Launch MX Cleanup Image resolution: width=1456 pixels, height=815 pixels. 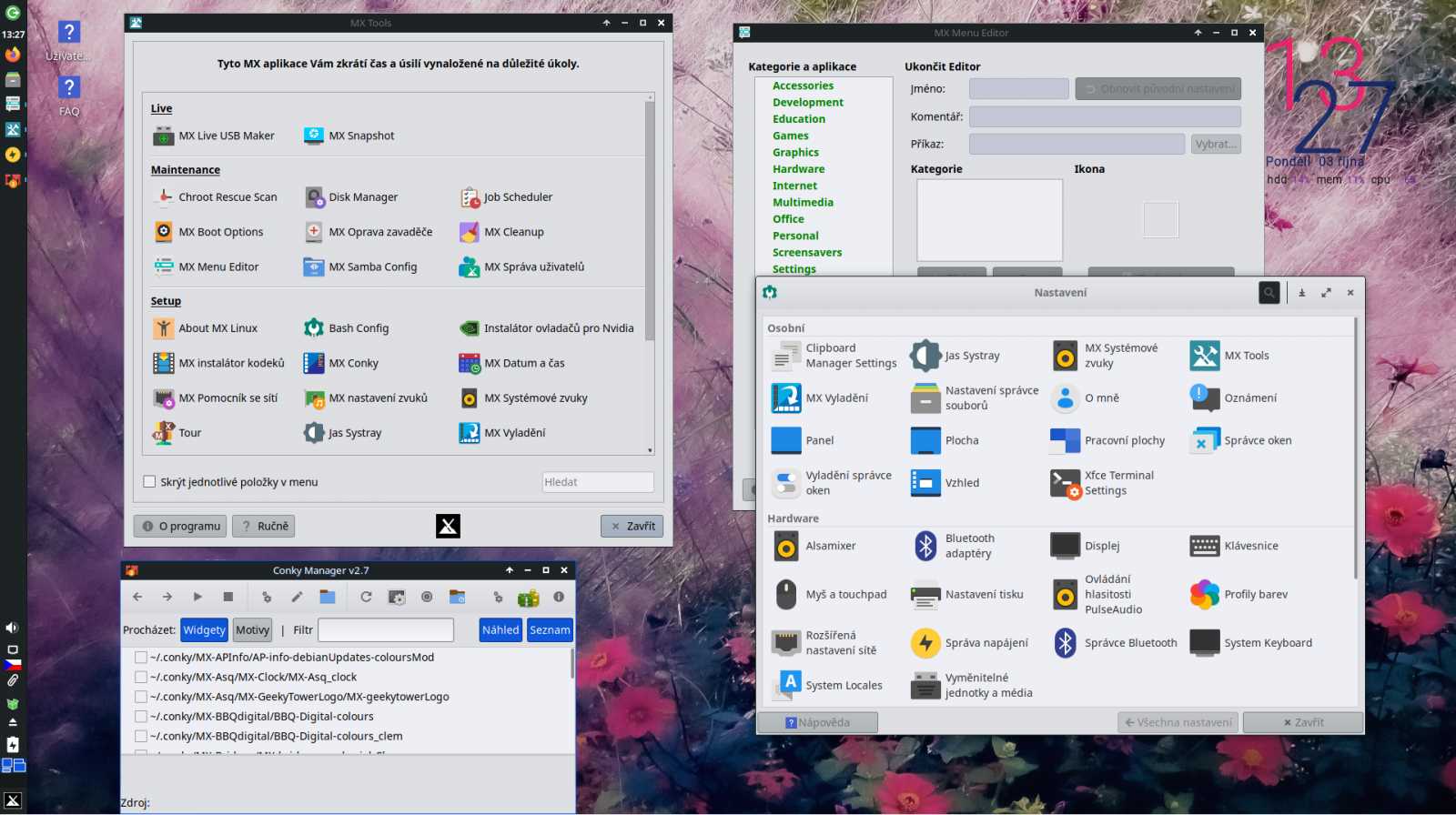pyautogui.click(x=501, y=232)
